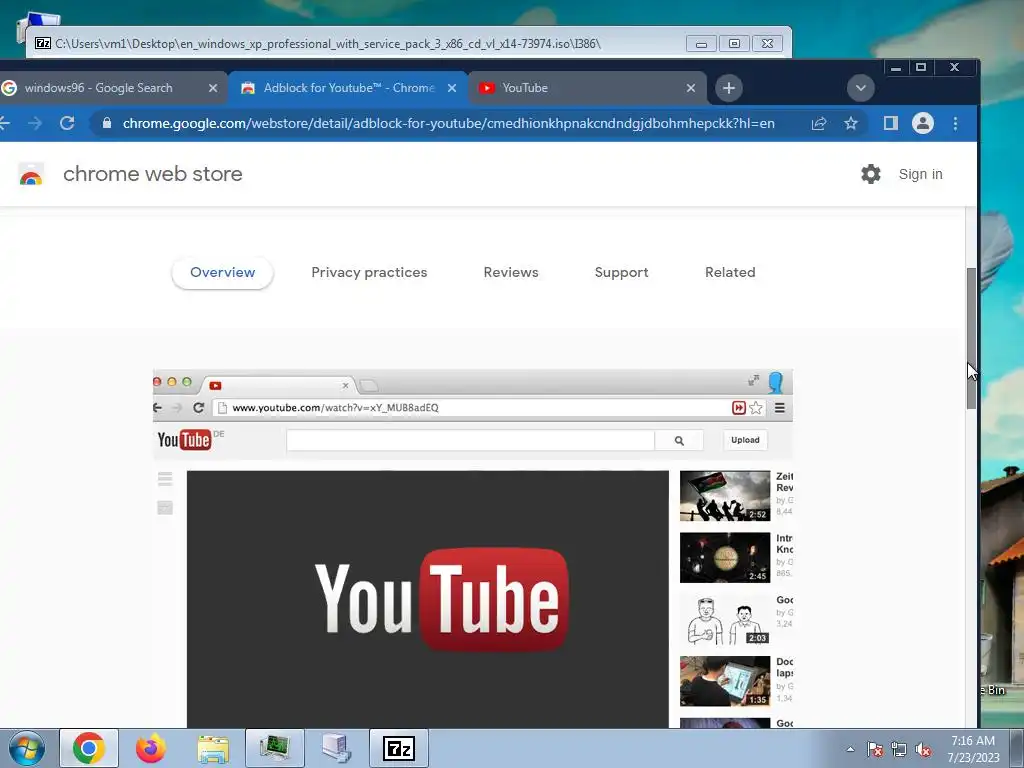Share this page via address bar icon
The width and height of the screenshot is (1024, 768).
point(819,123)
